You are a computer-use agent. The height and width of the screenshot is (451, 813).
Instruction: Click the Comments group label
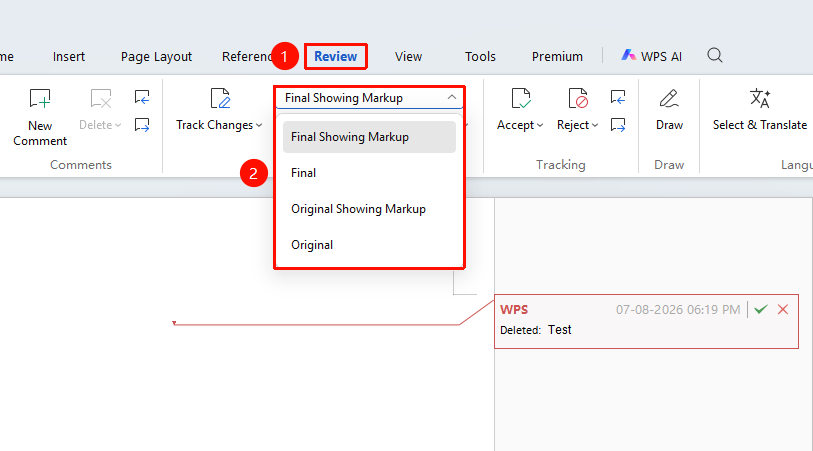(x=81, y=165)
